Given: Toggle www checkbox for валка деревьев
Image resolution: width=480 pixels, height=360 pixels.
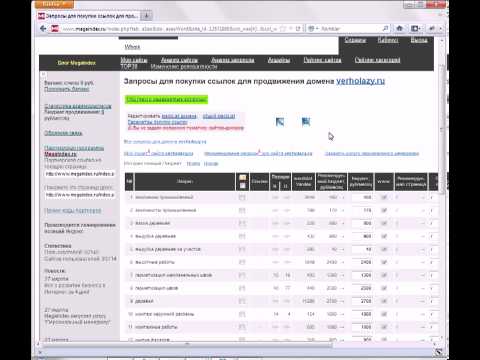Looking at the screenshot, I should [x=384, y=223].
